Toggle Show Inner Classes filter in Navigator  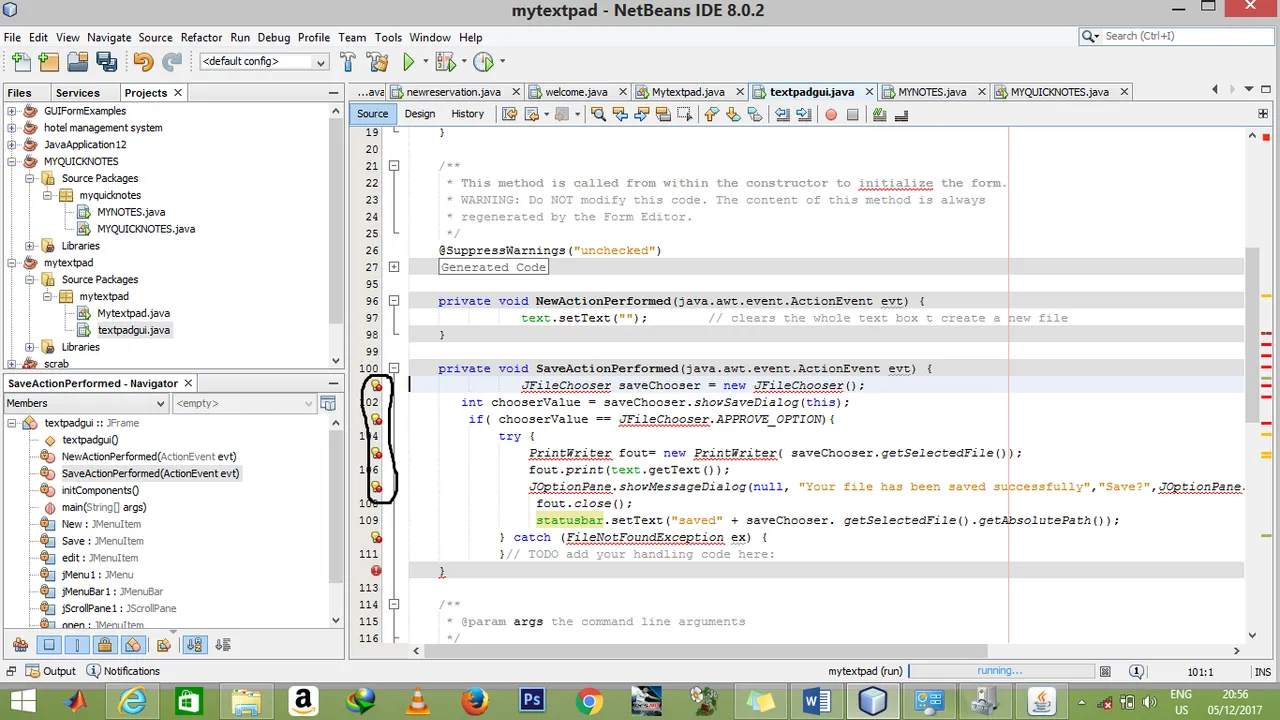coord(133,645)
